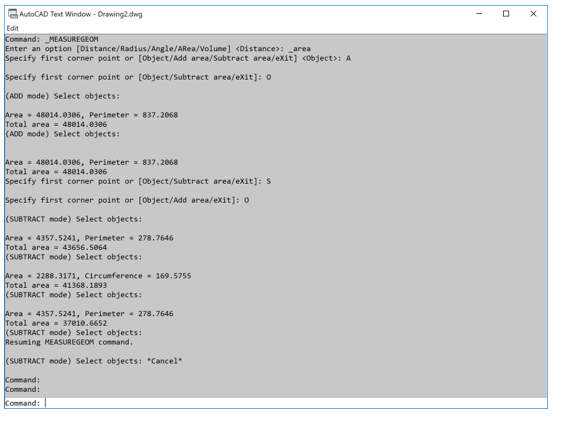Click the _MEASUREGEOM command history line
Image resolution: width=562 pixels, height=421 pixels.
(x=52, y=39)
